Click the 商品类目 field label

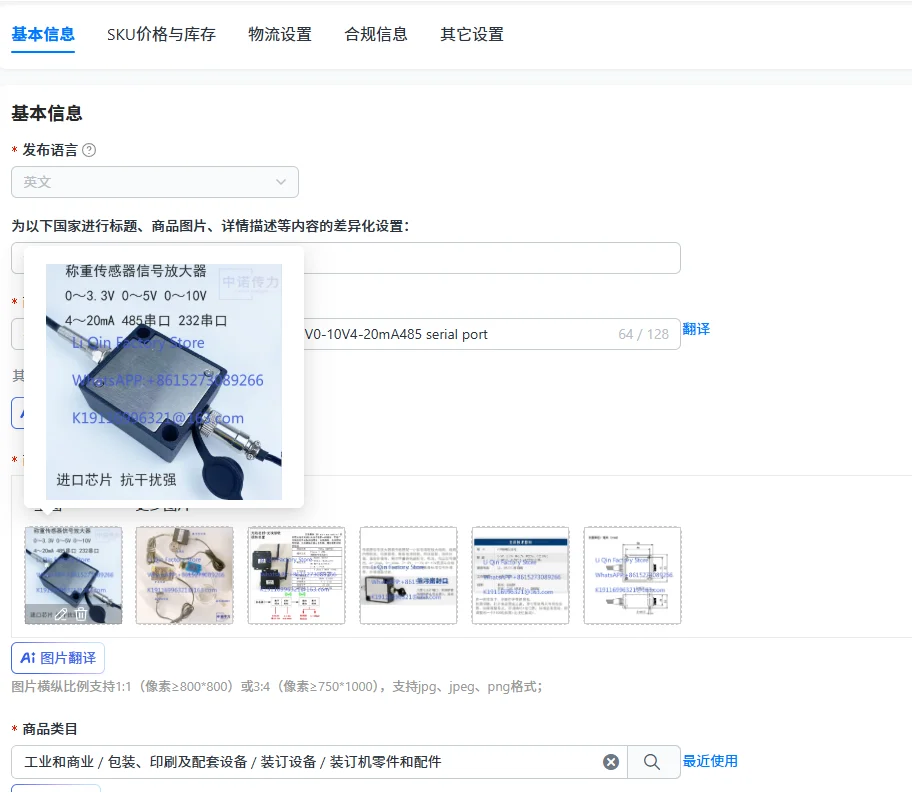coord(50,729)
